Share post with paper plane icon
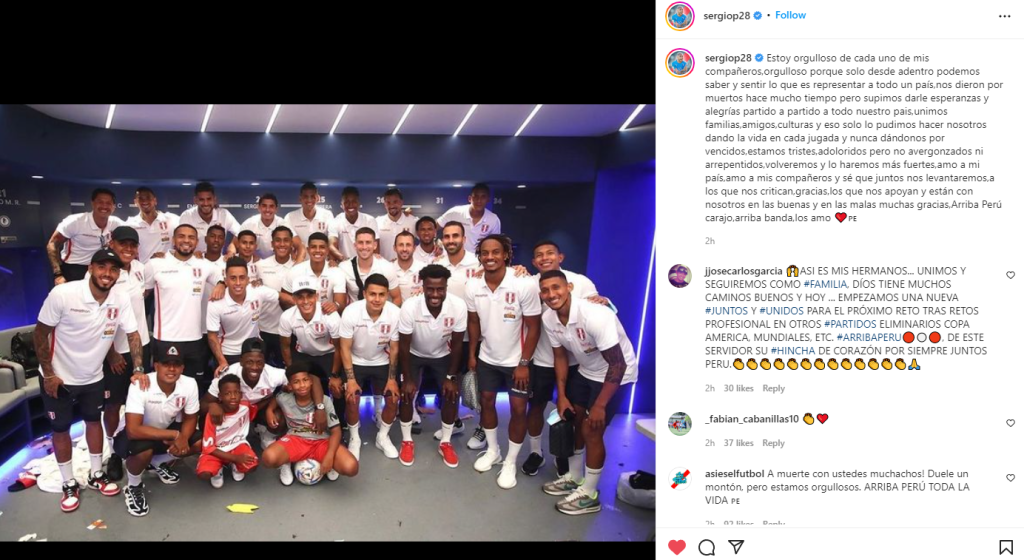 (736, 547)
